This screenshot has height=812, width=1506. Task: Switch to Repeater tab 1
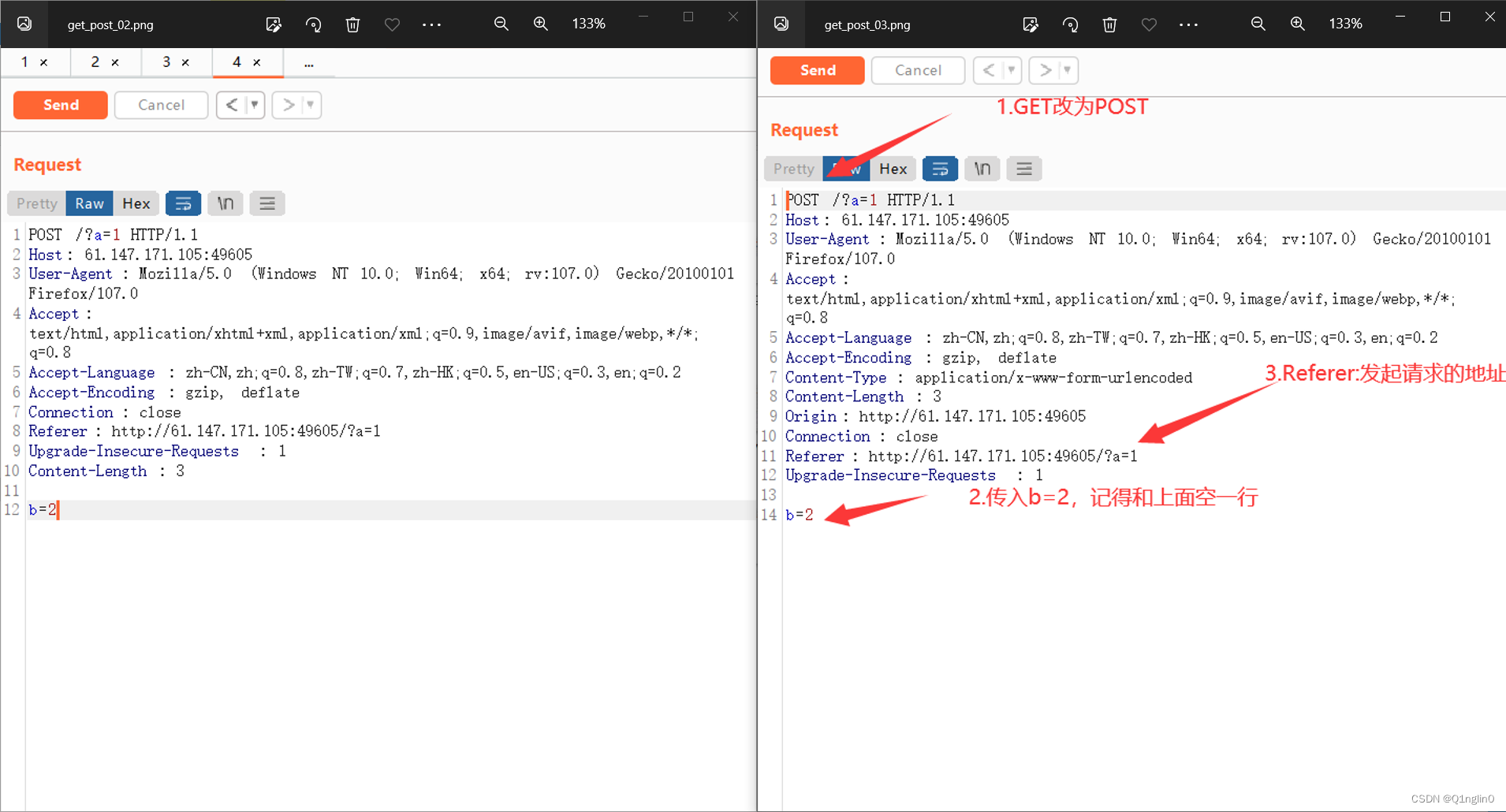(x=25, y=61)
